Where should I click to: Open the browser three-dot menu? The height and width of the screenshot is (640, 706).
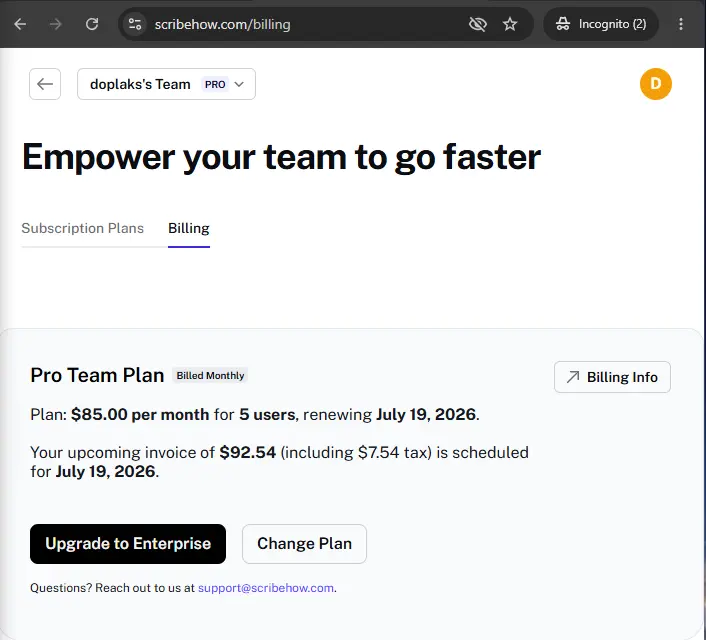click(x=681, y=24)
